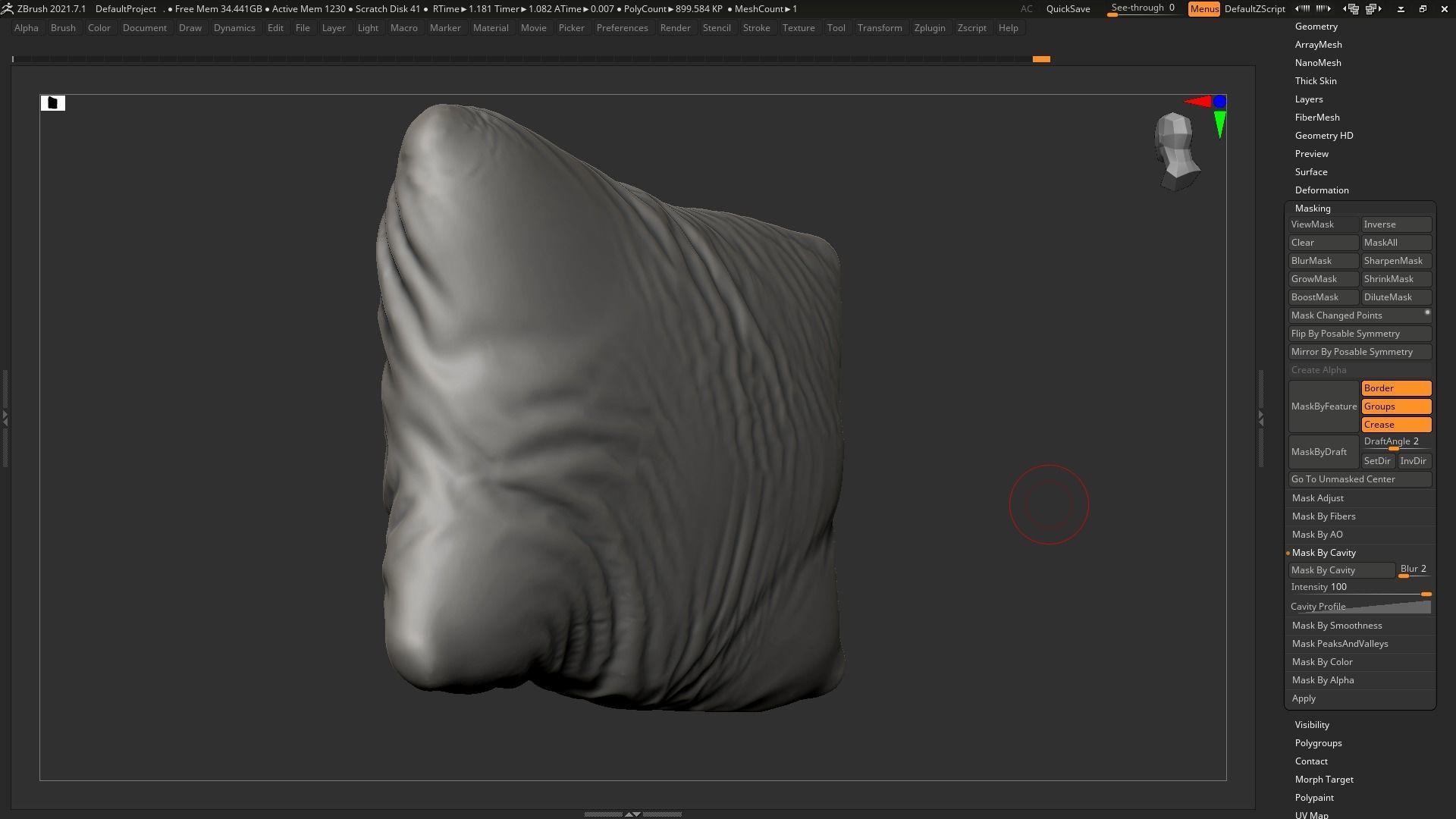Open the Alpha menu
Image resolution: width=1456 pixels, height=819 pixels.
(x=27, y=28)
